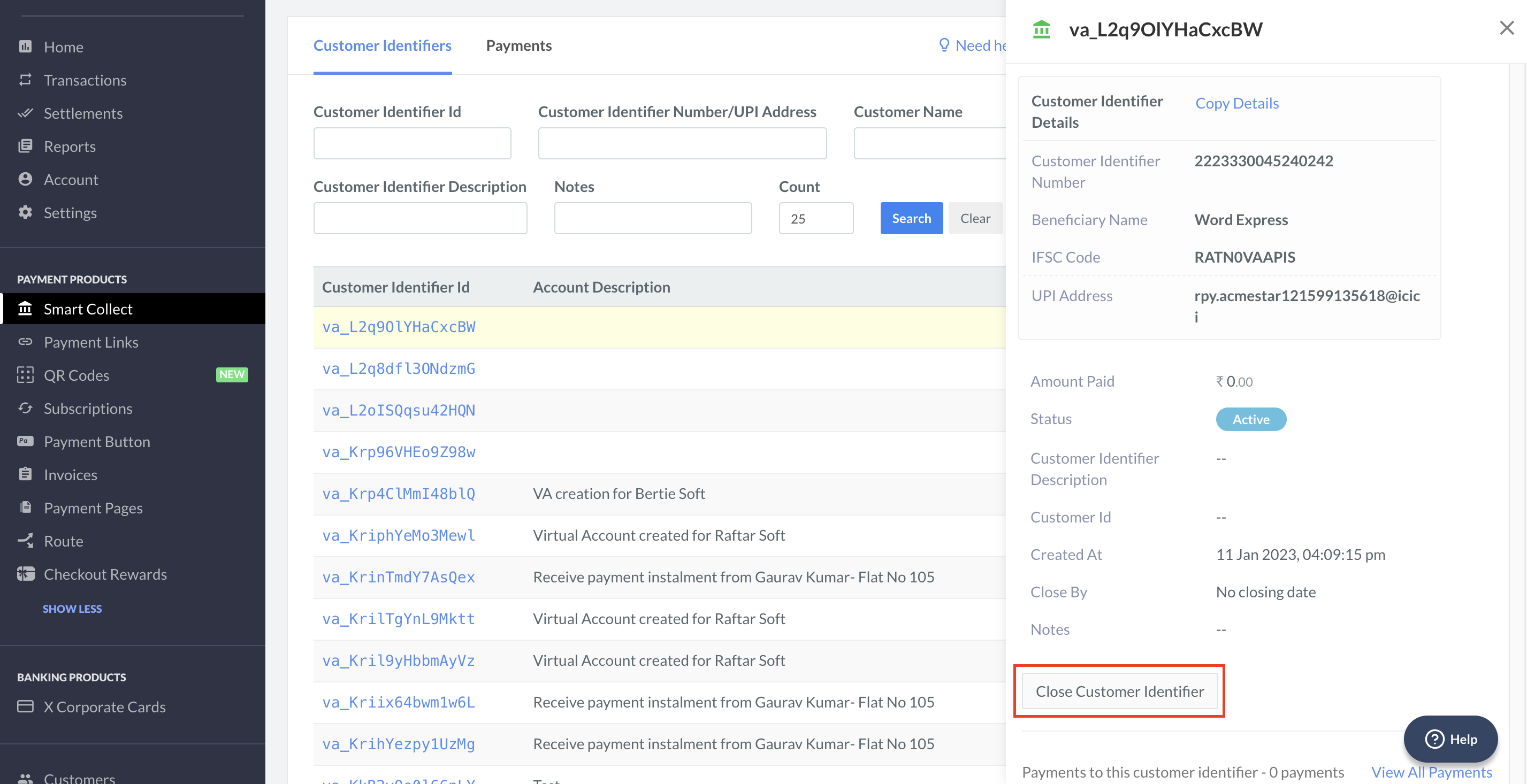This screenshot has height=784, width=1527.
Task: Click the va_Krp4ClMmI48blQ tree item
Action: [x=398, y=493]
